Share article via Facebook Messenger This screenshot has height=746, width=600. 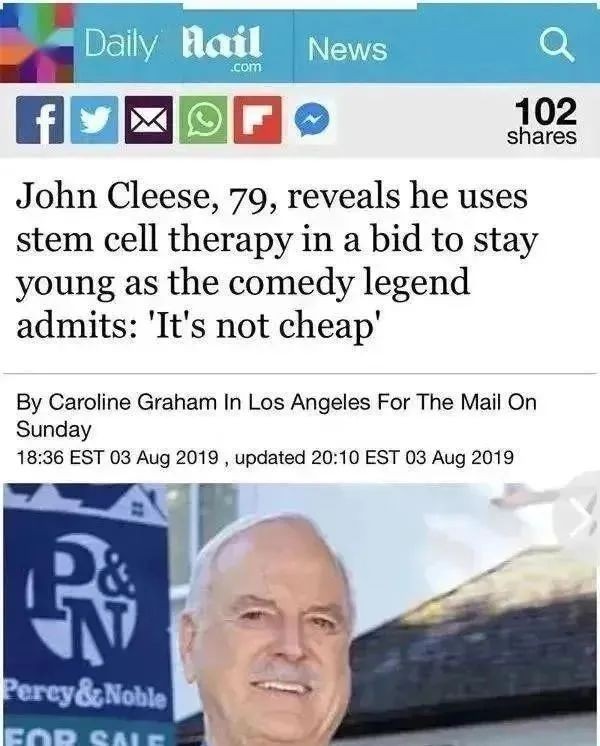pos(312,120)
